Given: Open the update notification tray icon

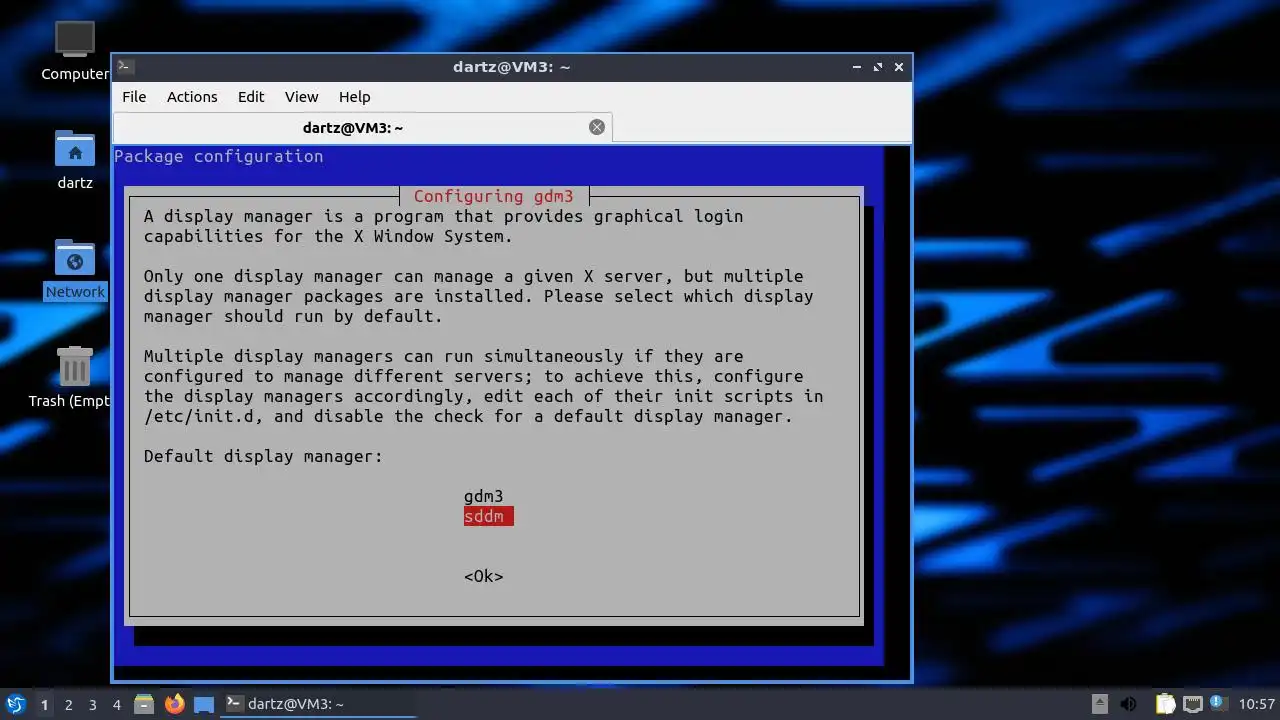Looking at the screenshot, I should 1218,704.
